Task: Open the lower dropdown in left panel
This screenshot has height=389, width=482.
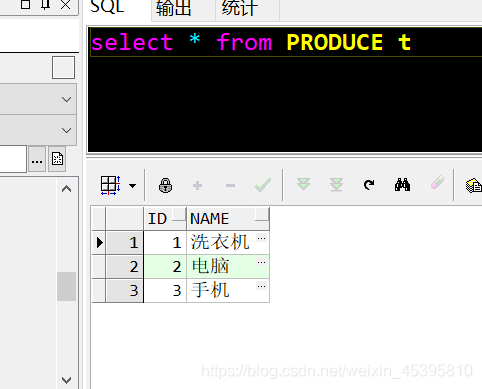Action: click(38, 130)
